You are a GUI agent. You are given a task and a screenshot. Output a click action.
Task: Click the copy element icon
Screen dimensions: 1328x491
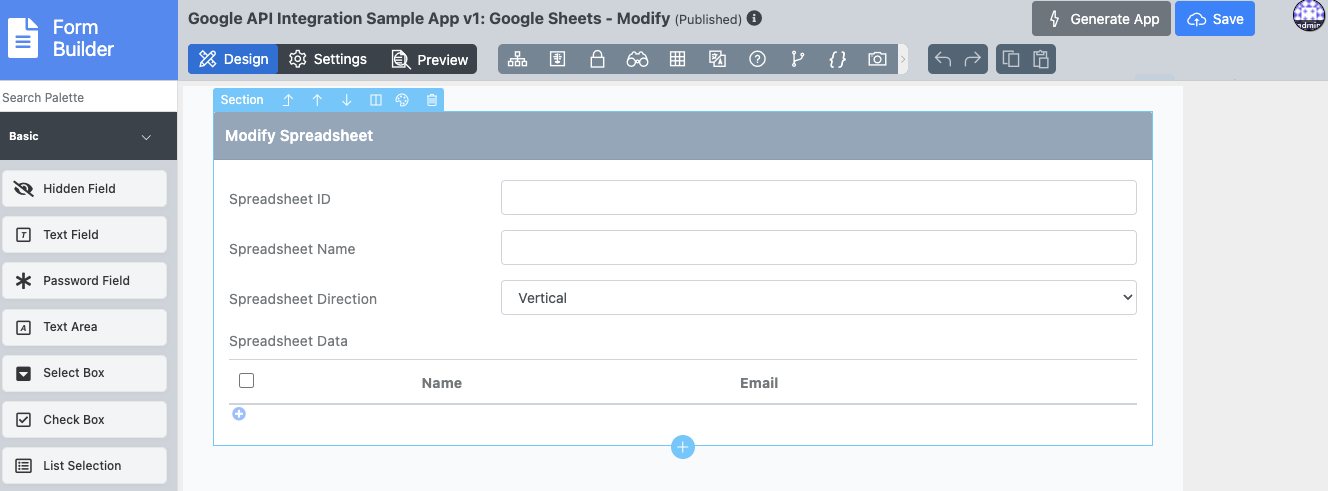(1011, 59)
